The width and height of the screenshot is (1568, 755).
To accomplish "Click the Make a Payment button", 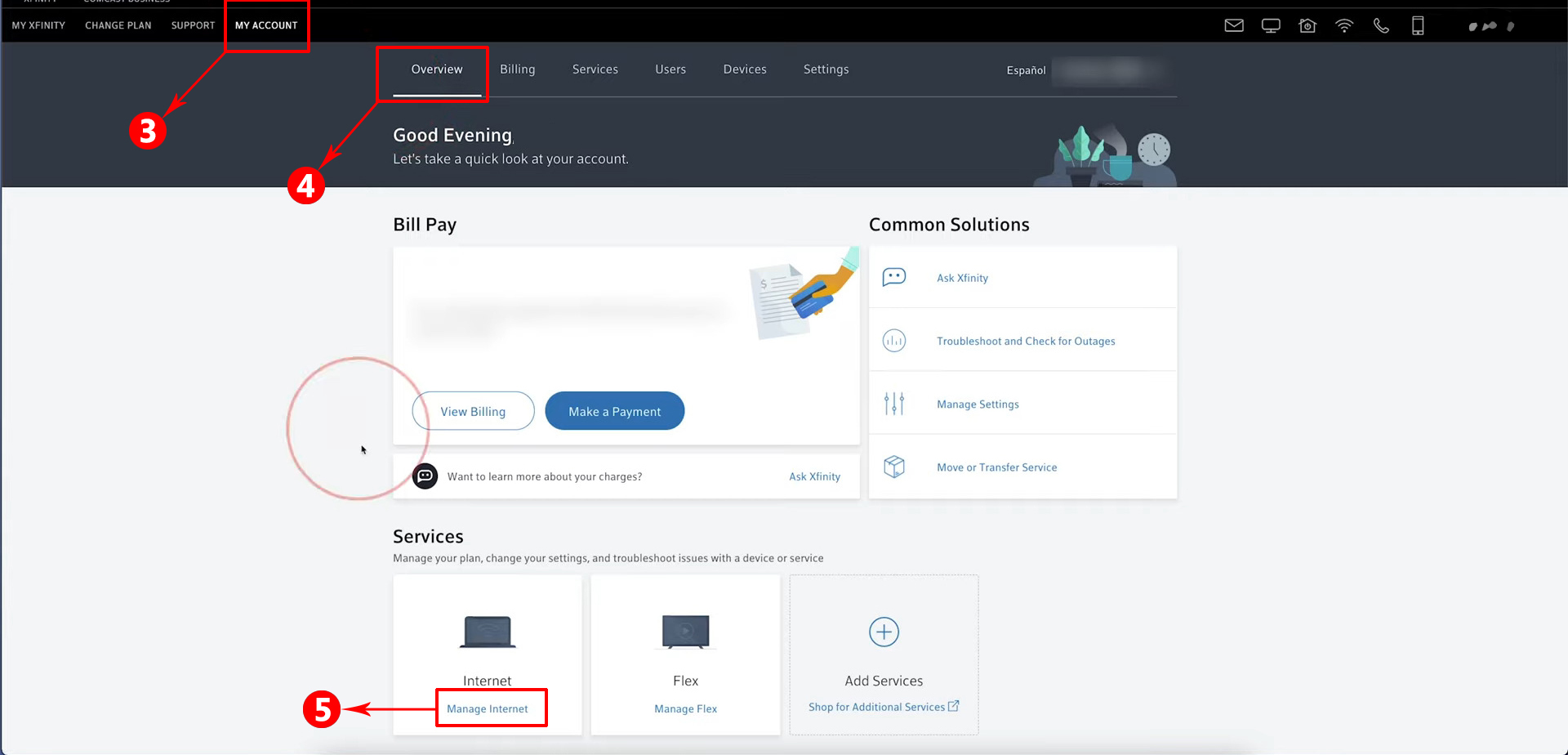I will point(614,410).
